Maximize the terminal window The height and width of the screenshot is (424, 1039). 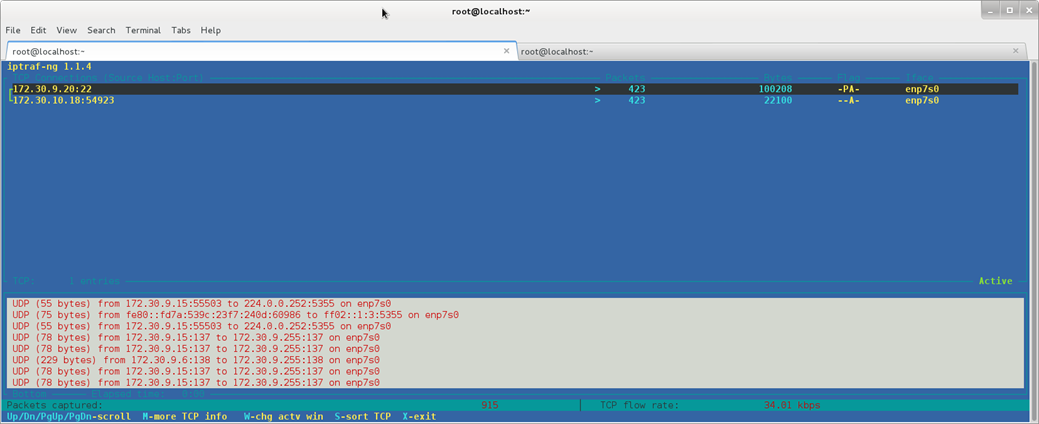click(1009, 10)
